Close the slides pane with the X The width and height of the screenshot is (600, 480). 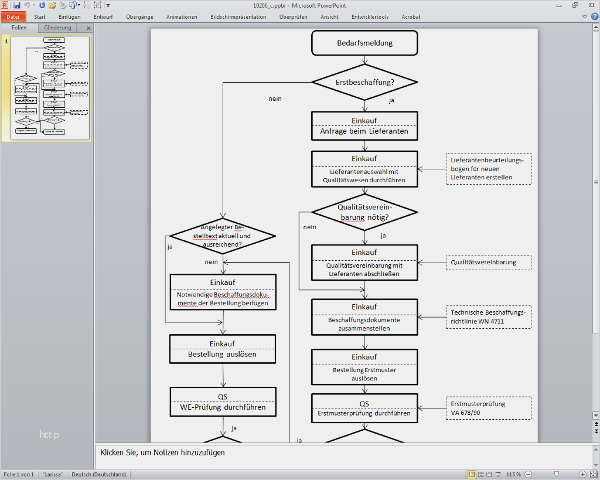[88, 28]
